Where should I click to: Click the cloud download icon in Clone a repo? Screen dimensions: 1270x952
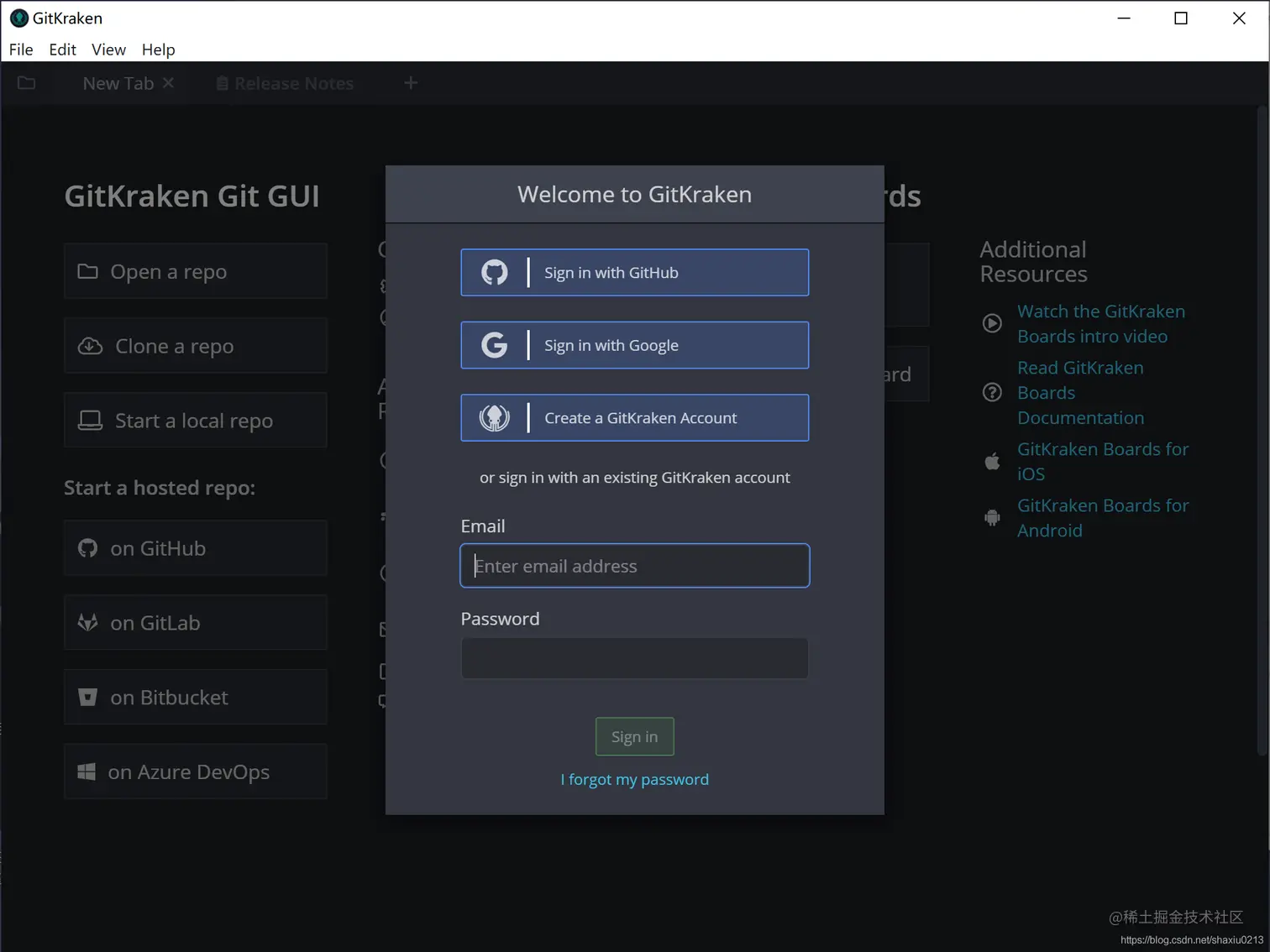point(90,346)
